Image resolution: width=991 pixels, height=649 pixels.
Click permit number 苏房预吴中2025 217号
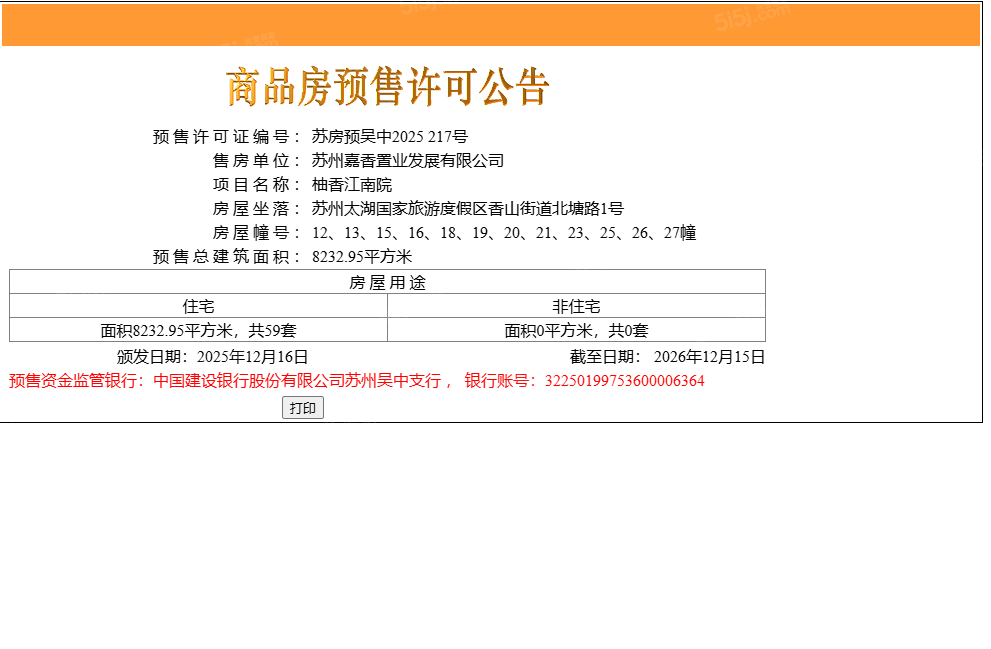(389, 137)
